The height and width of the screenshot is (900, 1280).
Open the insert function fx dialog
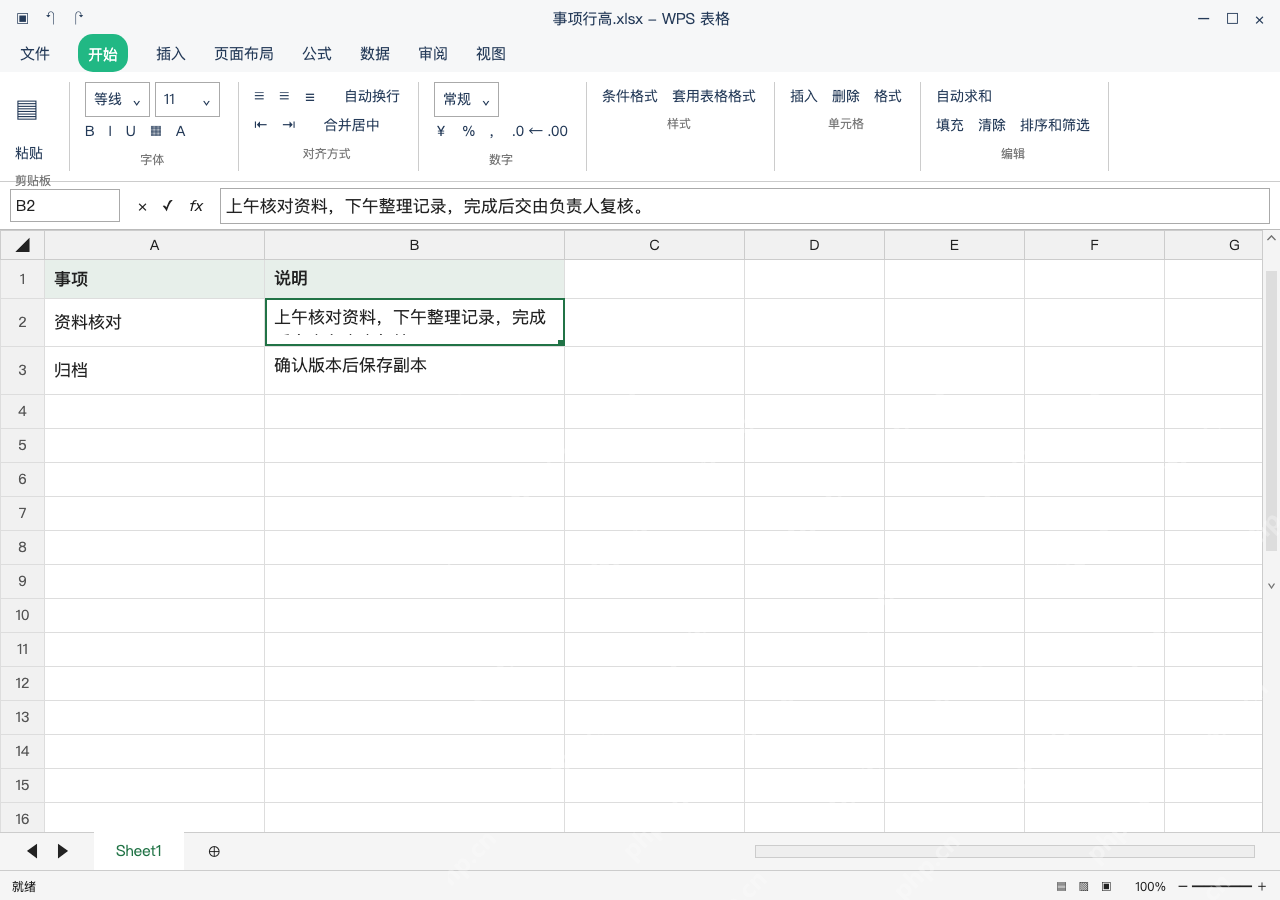[196, 206]
